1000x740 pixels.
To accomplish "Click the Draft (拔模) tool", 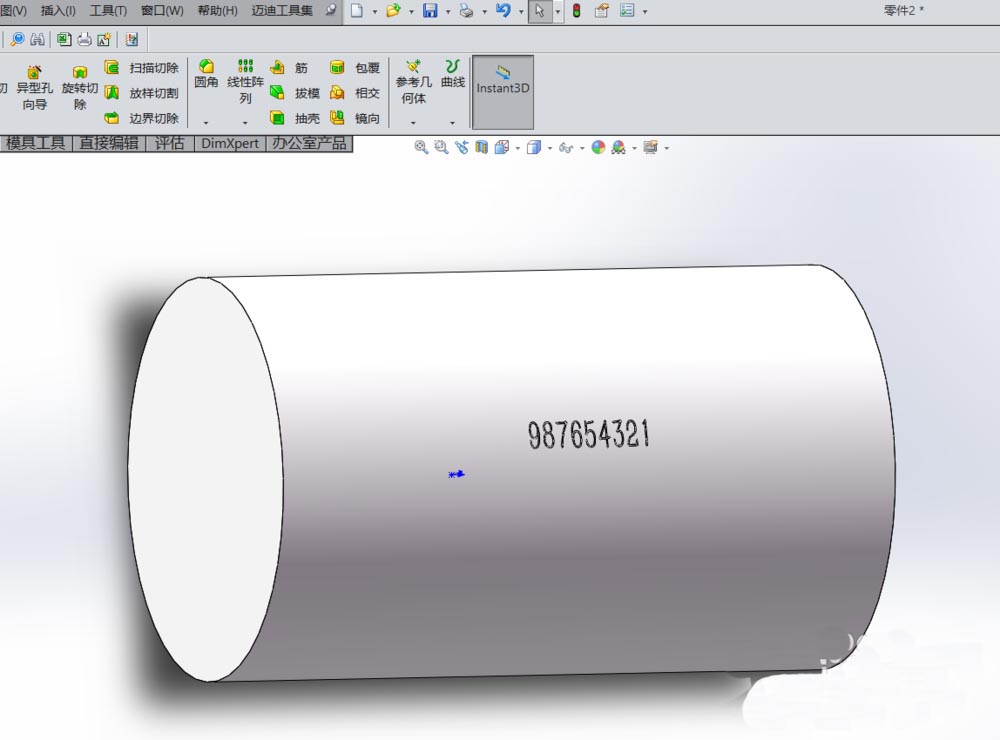I will (x=295, y=93).
